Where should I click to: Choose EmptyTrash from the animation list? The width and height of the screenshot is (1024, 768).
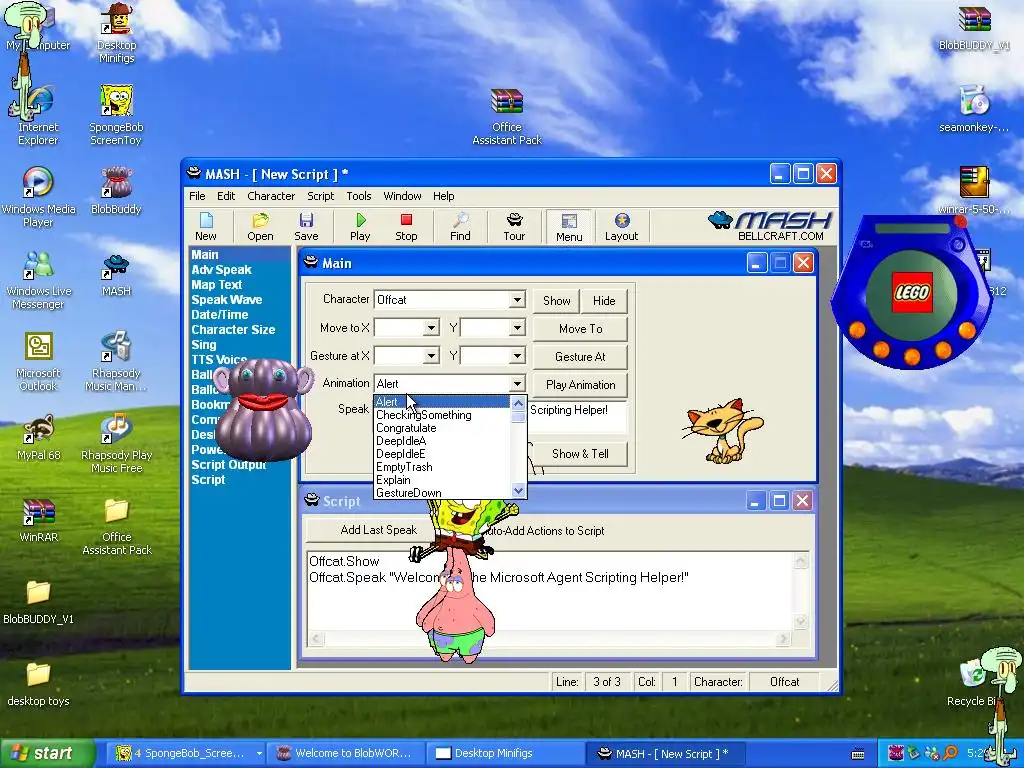443,467
